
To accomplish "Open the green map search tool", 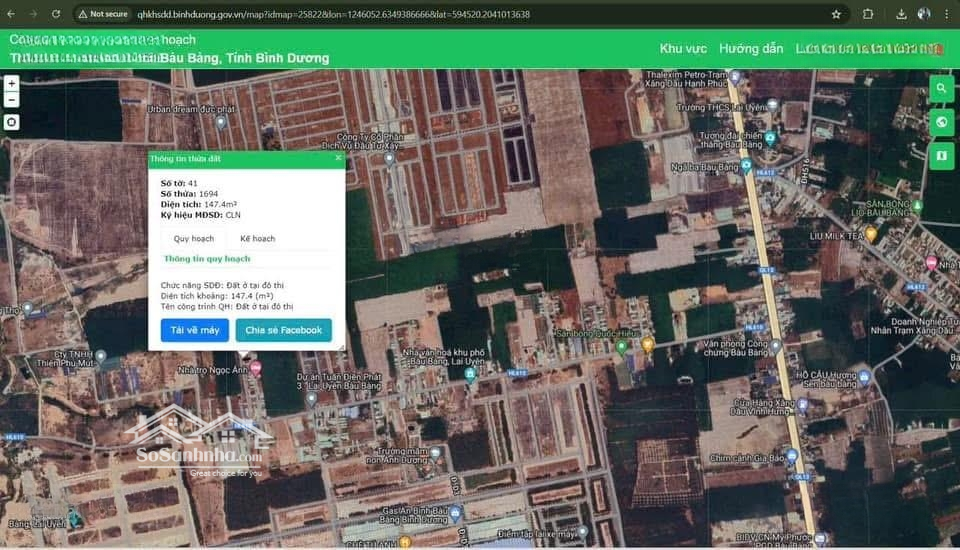I will (x=941, y=89).
